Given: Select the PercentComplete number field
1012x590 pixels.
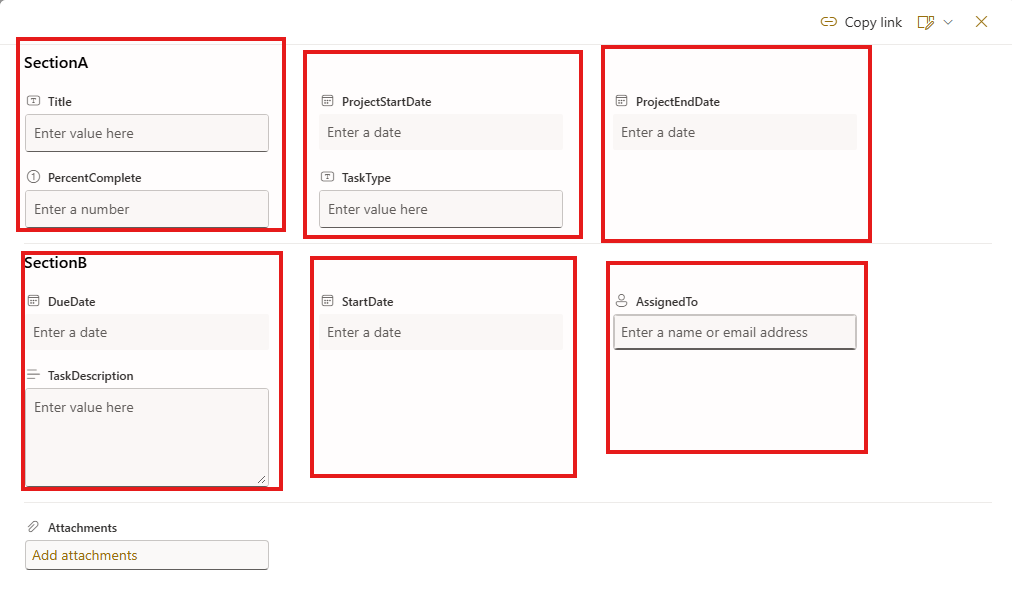Looking at the screenshot, I should coord(147,209).
